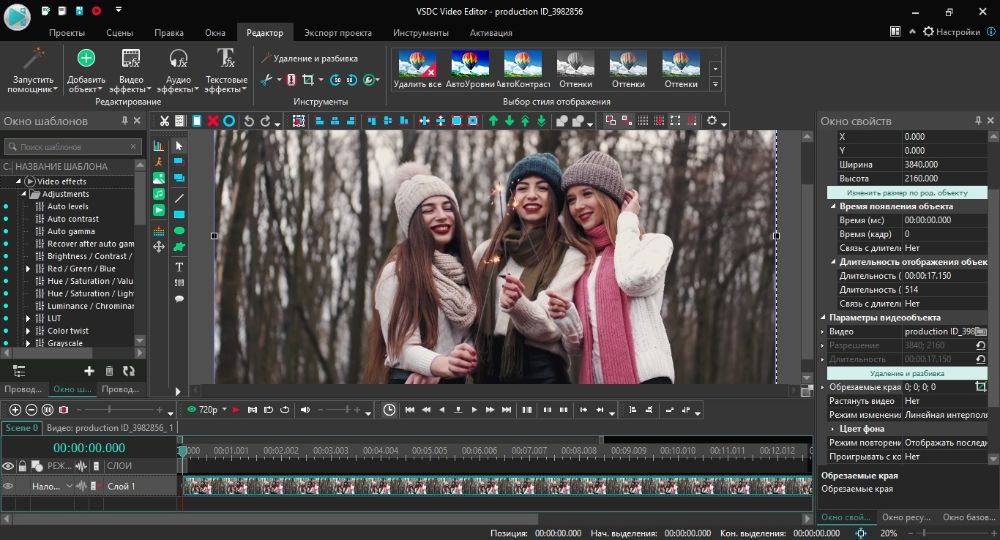Collapse the Время появления объекта section
1000x540 pixels.
pos(831,206)
